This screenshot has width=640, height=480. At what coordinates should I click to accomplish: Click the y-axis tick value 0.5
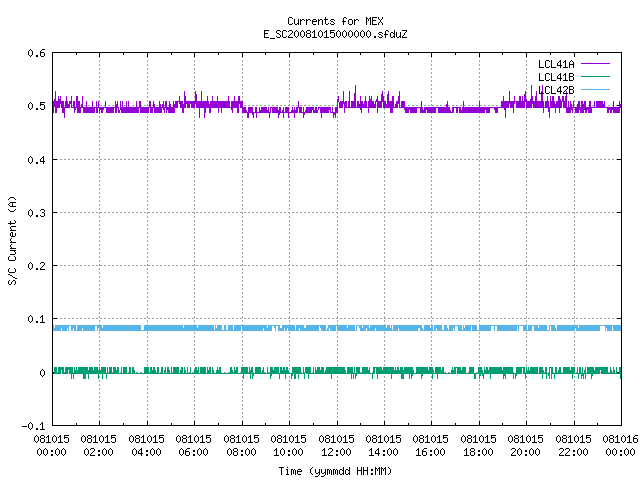(x=36, y=106)
